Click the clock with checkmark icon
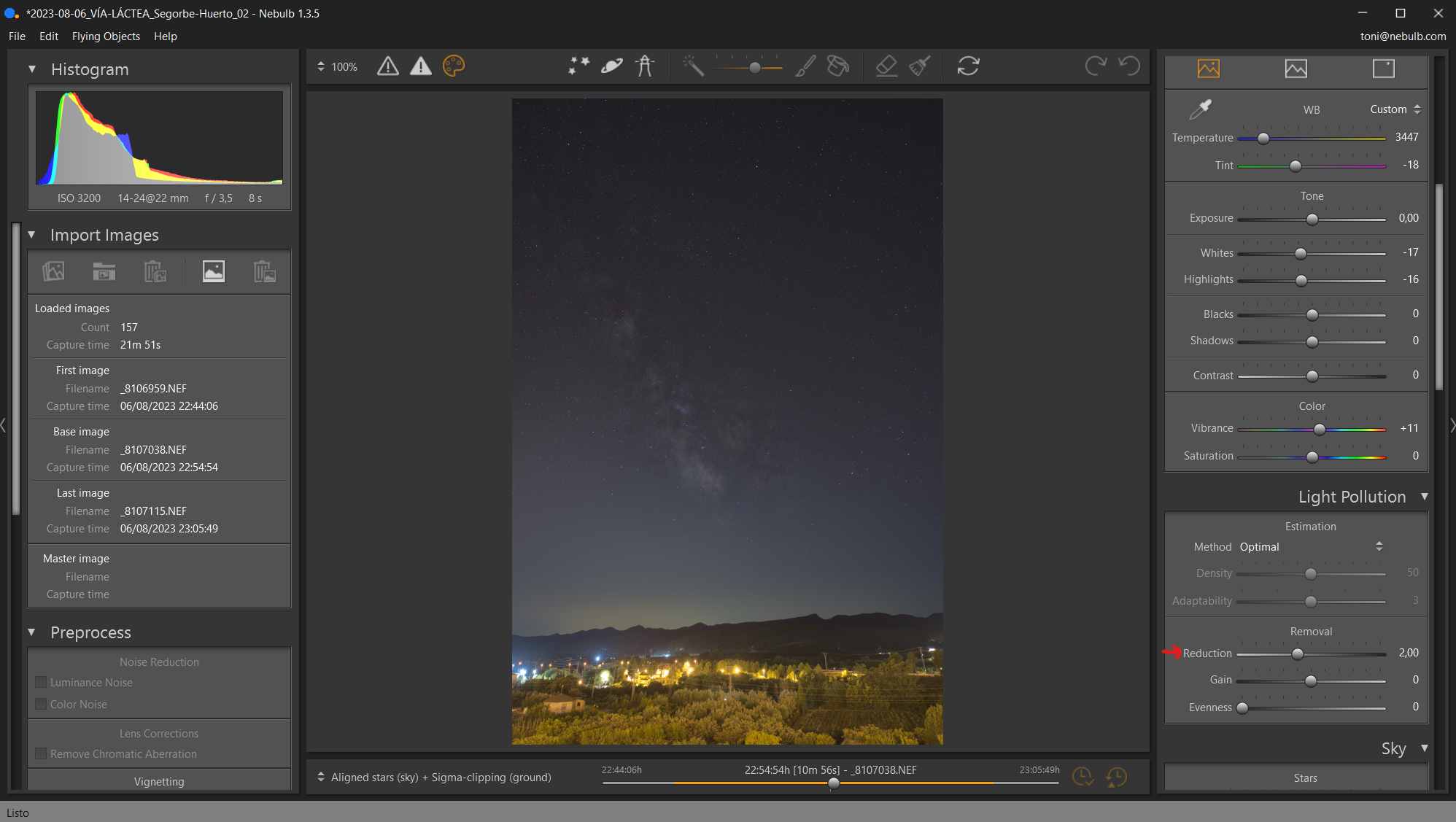1456x822 pixels. (x=1083, y=777)
